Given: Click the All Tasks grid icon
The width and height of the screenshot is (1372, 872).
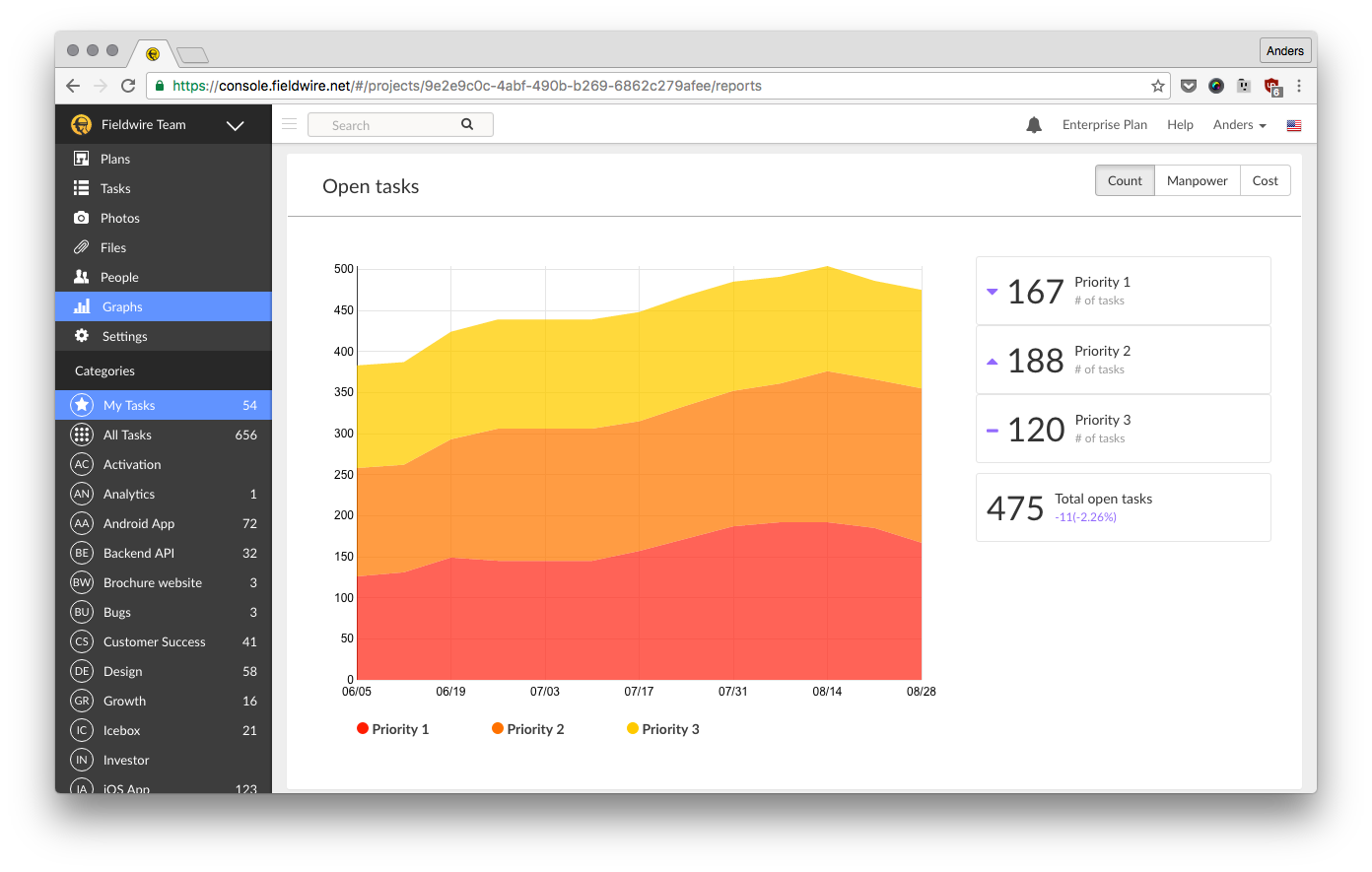Looking at the screenshot, I should coord(82,435).
